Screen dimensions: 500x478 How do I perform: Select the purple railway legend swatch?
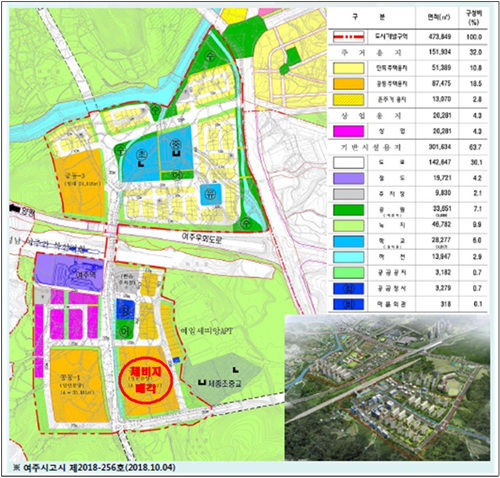click(348, 178)
